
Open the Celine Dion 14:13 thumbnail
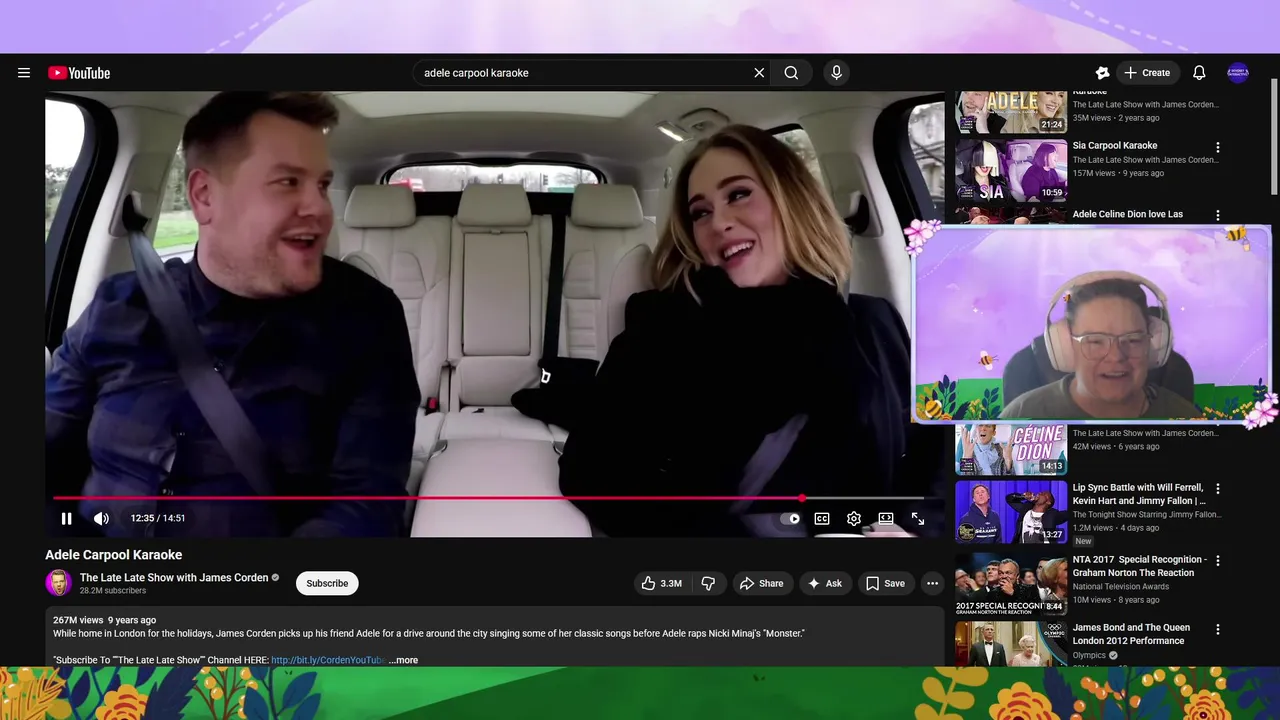(1011, 450)
